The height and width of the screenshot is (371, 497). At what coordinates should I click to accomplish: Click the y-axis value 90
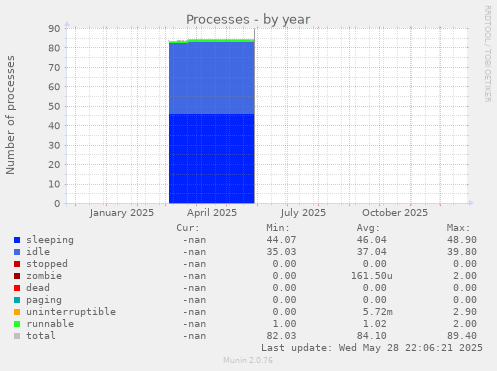coord(54,29)
